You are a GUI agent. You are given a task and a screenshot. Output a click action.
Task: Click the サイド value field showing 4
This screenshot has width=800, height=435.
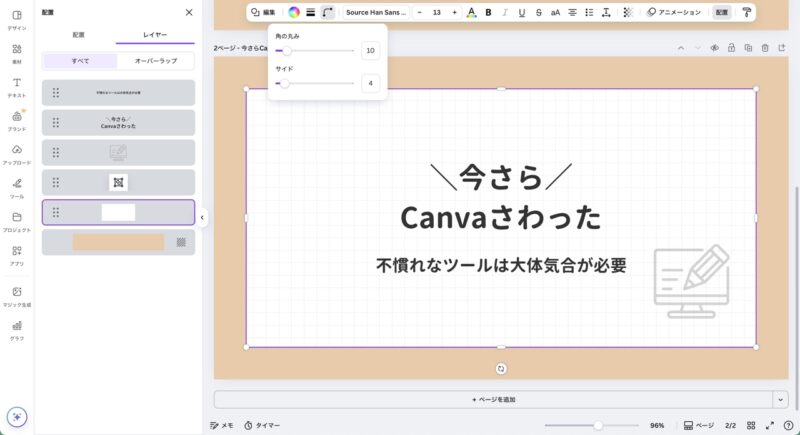tap(370, 83)
